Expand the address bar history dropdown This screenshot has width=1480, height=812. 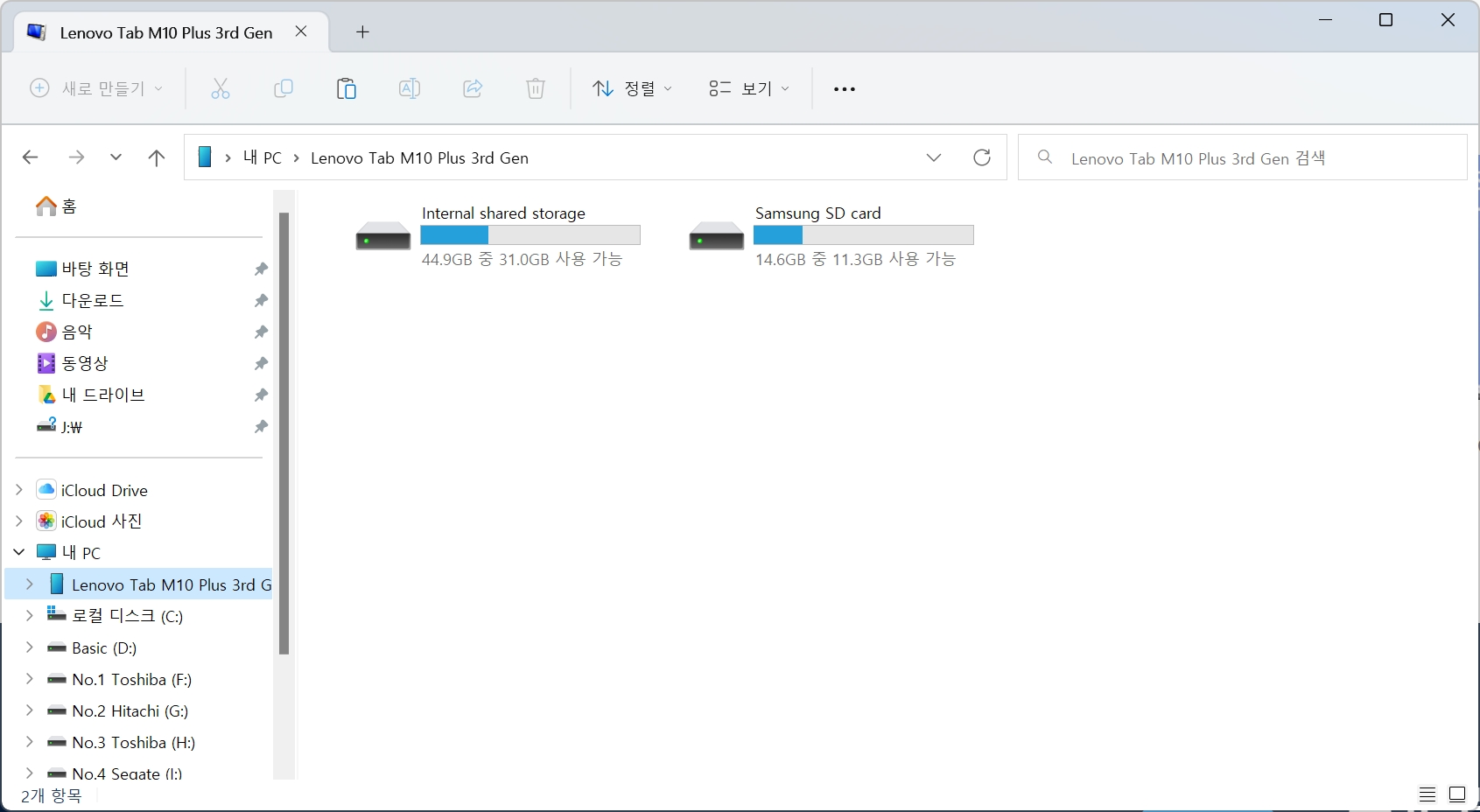point(934,157)
